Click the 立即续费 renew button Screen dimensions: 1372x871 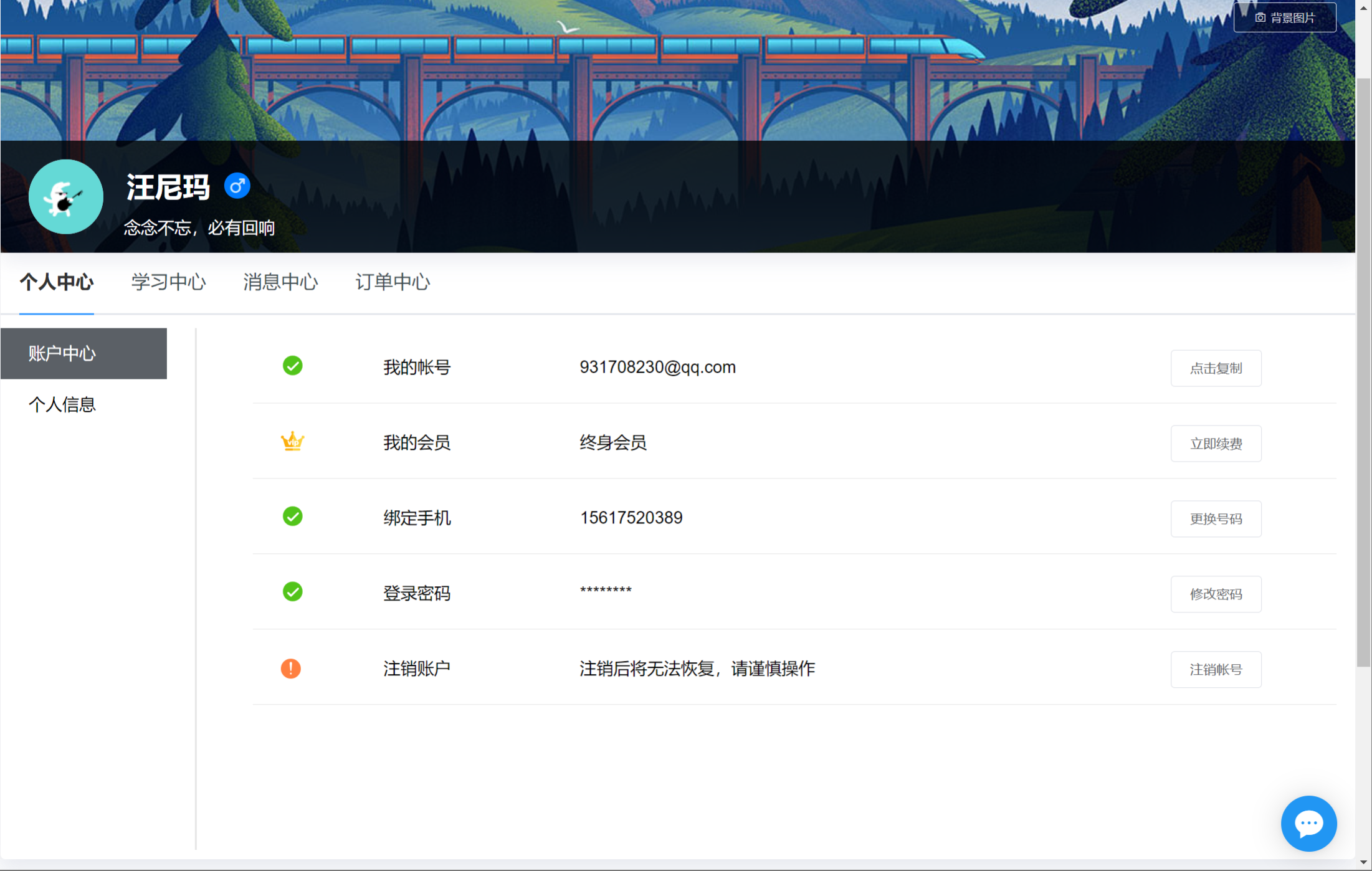pyautogui.click(x=1216, y=444)
